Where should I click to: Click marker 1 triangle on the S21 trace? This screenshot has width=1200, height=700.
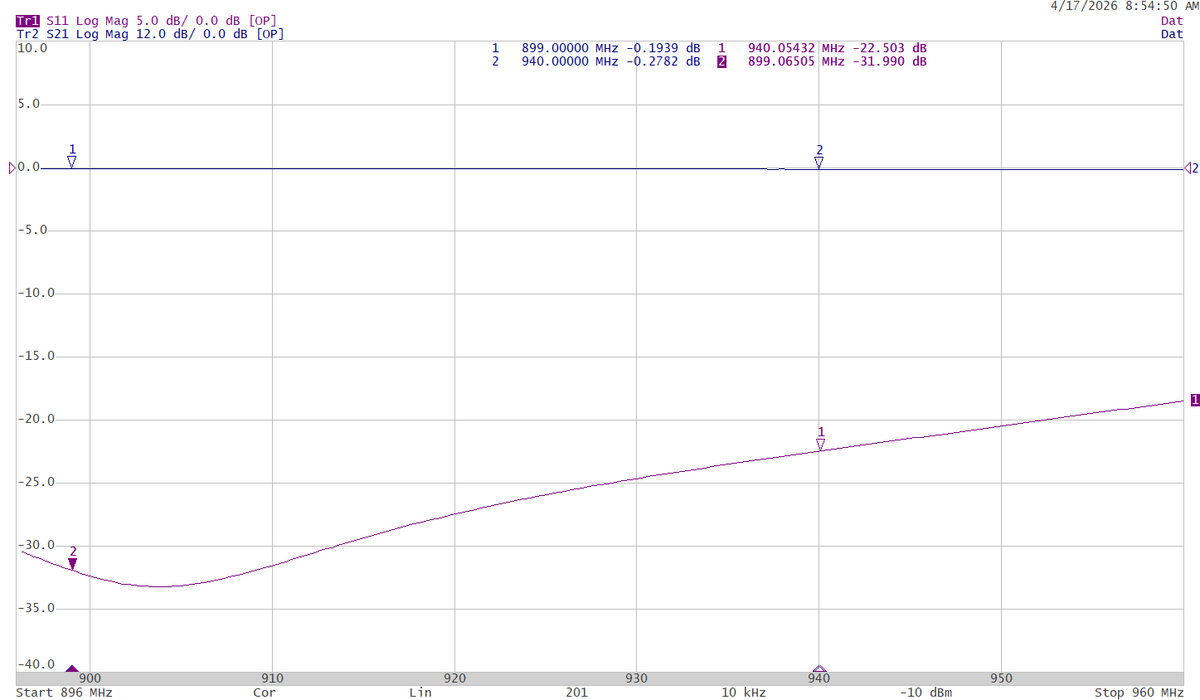pyautogui.click(x=72, y=161)
